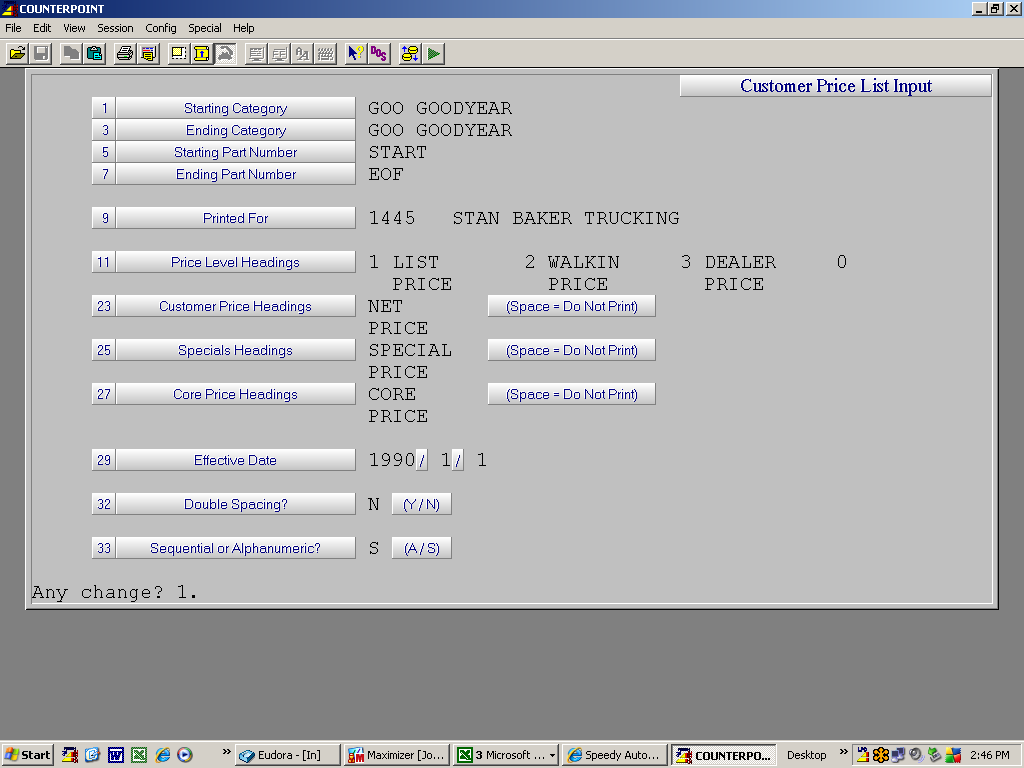Click the Starting Part Number button

click(x=236, y=152)
